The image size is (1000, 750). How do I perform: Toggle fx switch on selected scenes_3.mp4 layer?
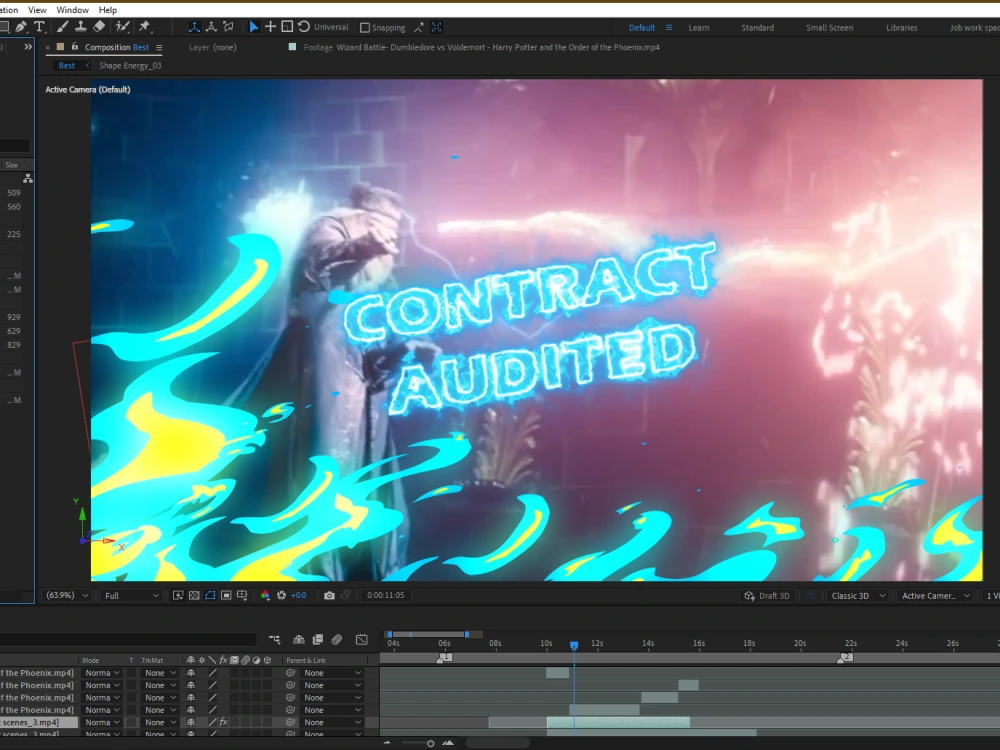(223, 723)
